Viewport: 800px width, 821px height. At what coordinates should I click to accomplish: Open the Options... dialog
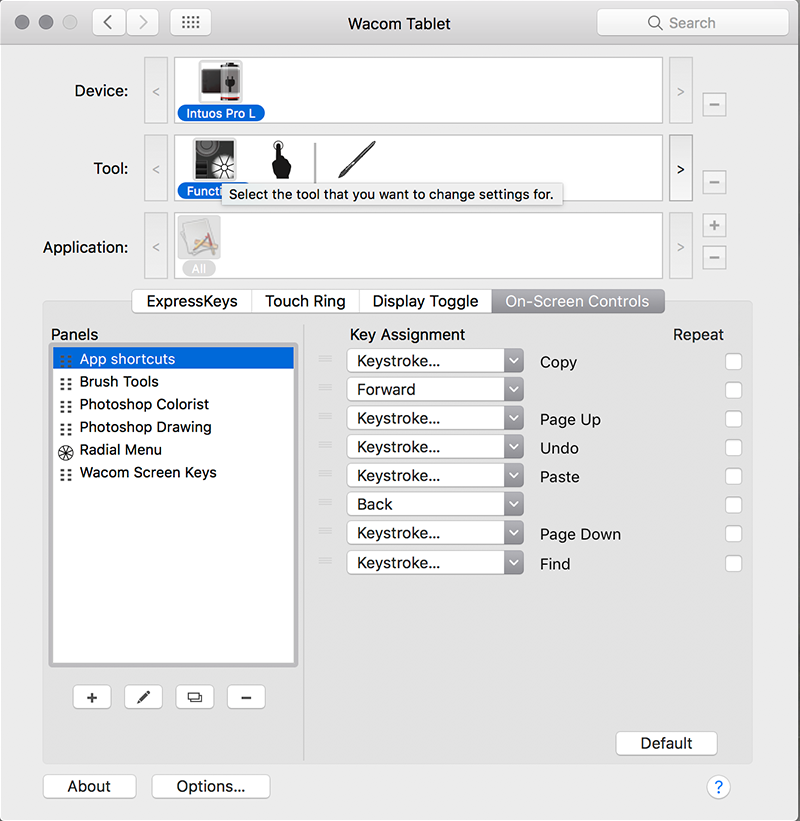point(211,786)
